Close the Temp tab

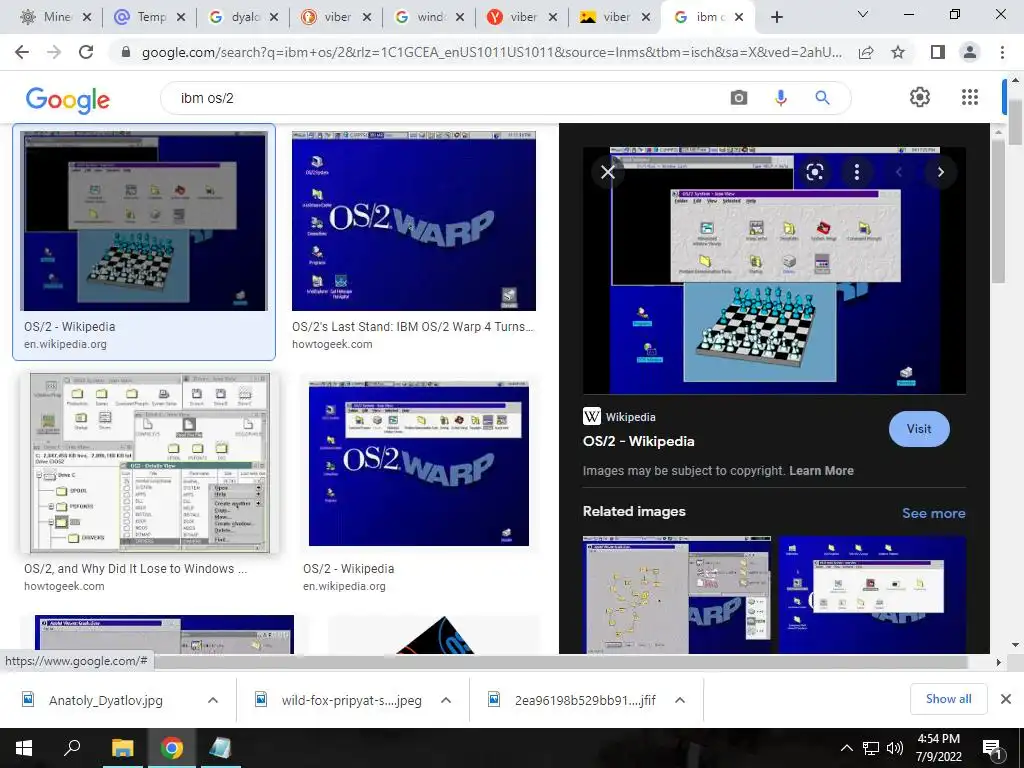pyautogui.click(x=181, y=18)
